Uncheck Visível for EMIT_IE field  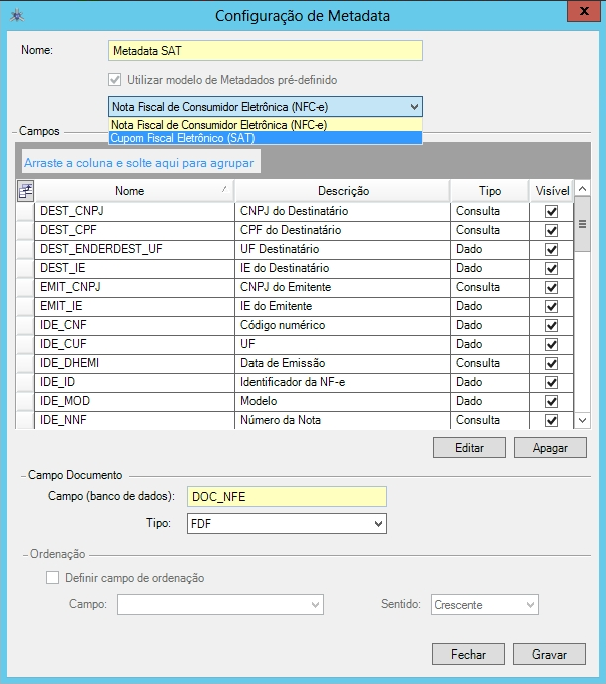(551, 306)
